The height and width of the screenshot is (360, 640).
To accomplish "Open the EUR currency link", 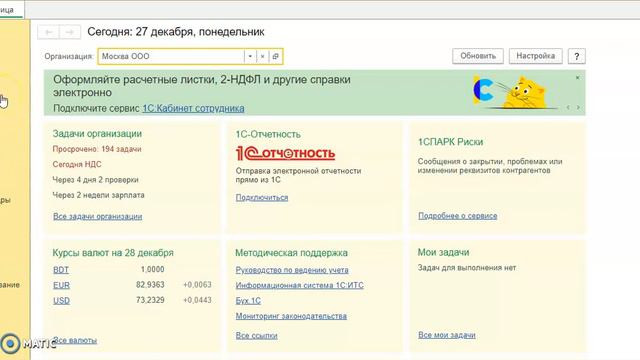I will [61, 285].
